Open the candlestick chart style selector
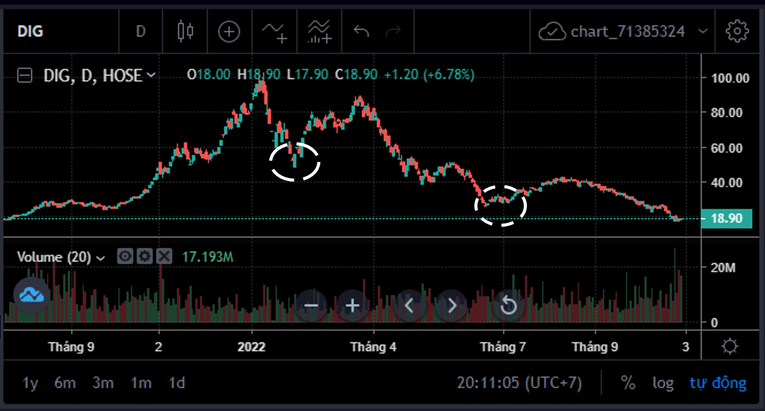The image size is (765, 411). 184,31
